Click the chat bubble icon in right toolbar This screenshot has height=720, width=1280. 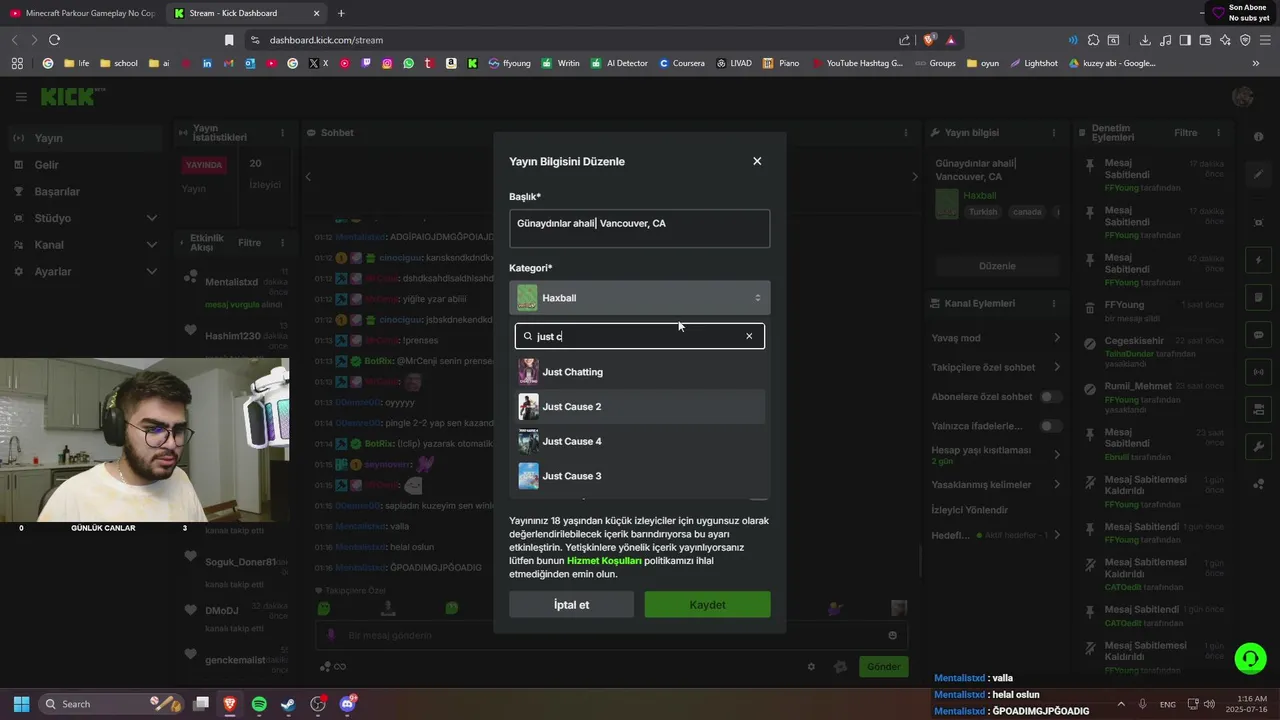1258,335
